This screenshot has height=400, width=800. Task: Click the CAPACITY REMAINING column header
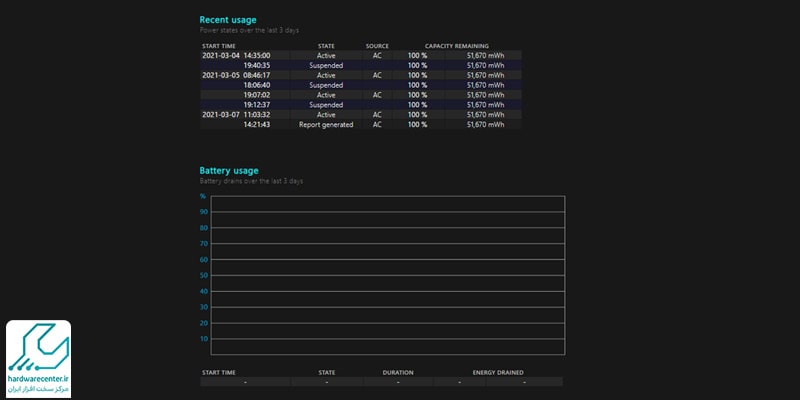click(457, 46)
